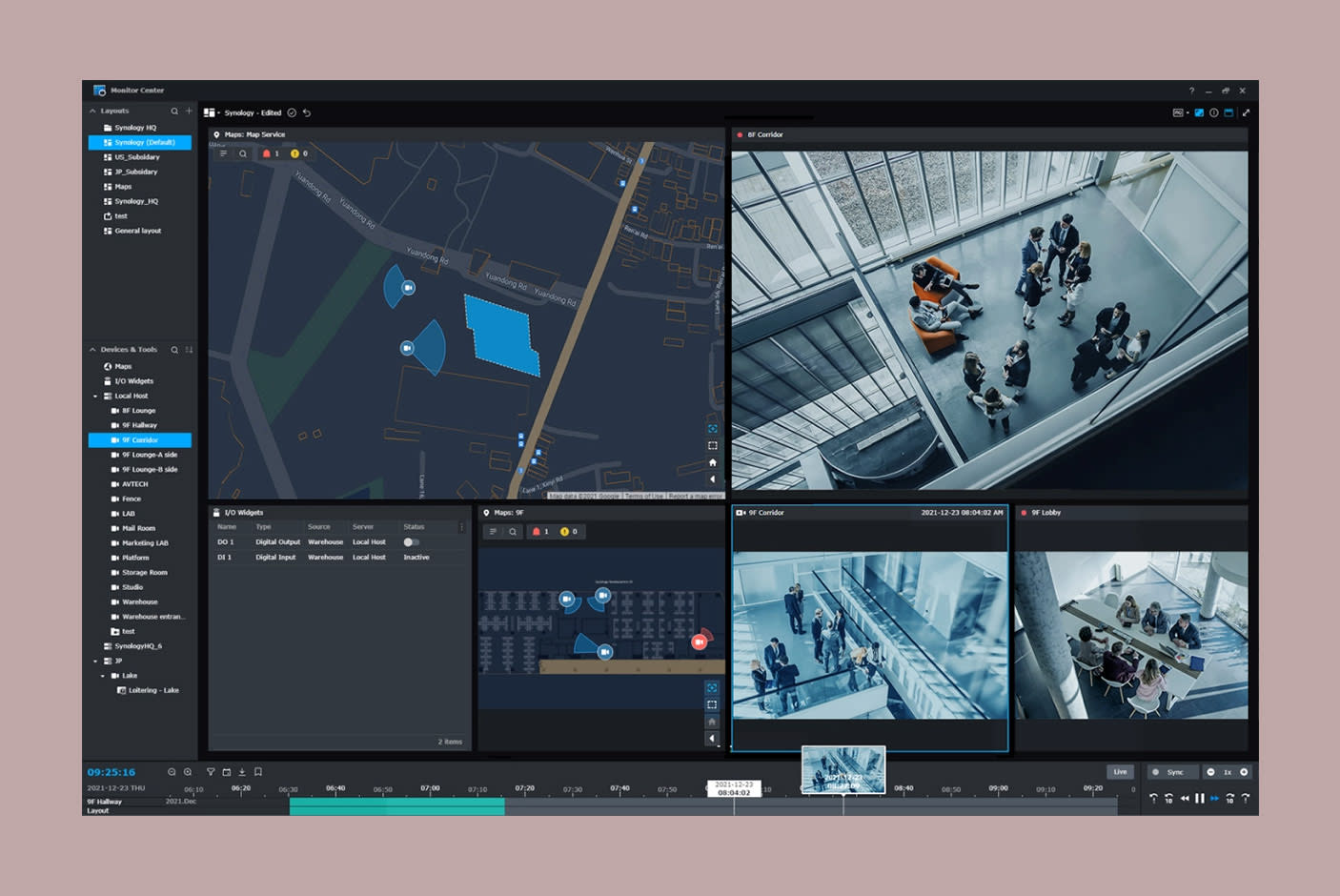The height and width of the screenshot is (896, 1340).
Task: Select the 9F Lounge-A side camera
Action: pos(149,455)
